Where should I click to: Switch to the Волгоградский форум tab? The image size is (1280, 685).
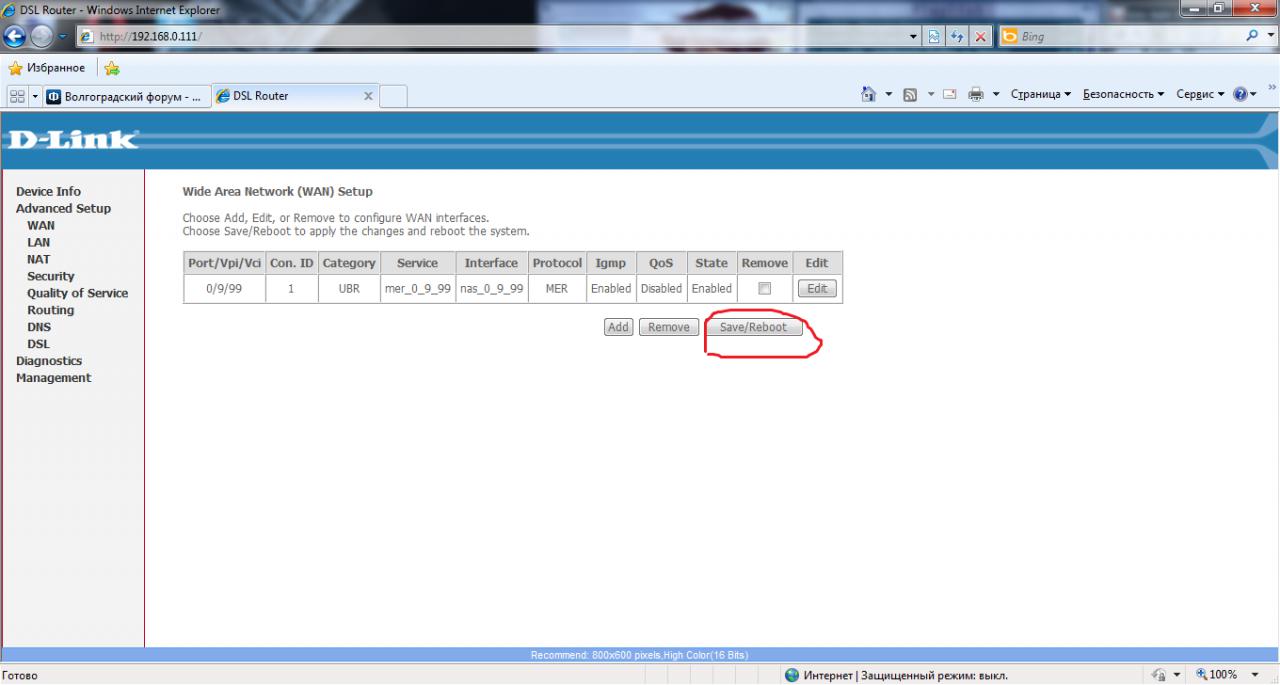125,96
